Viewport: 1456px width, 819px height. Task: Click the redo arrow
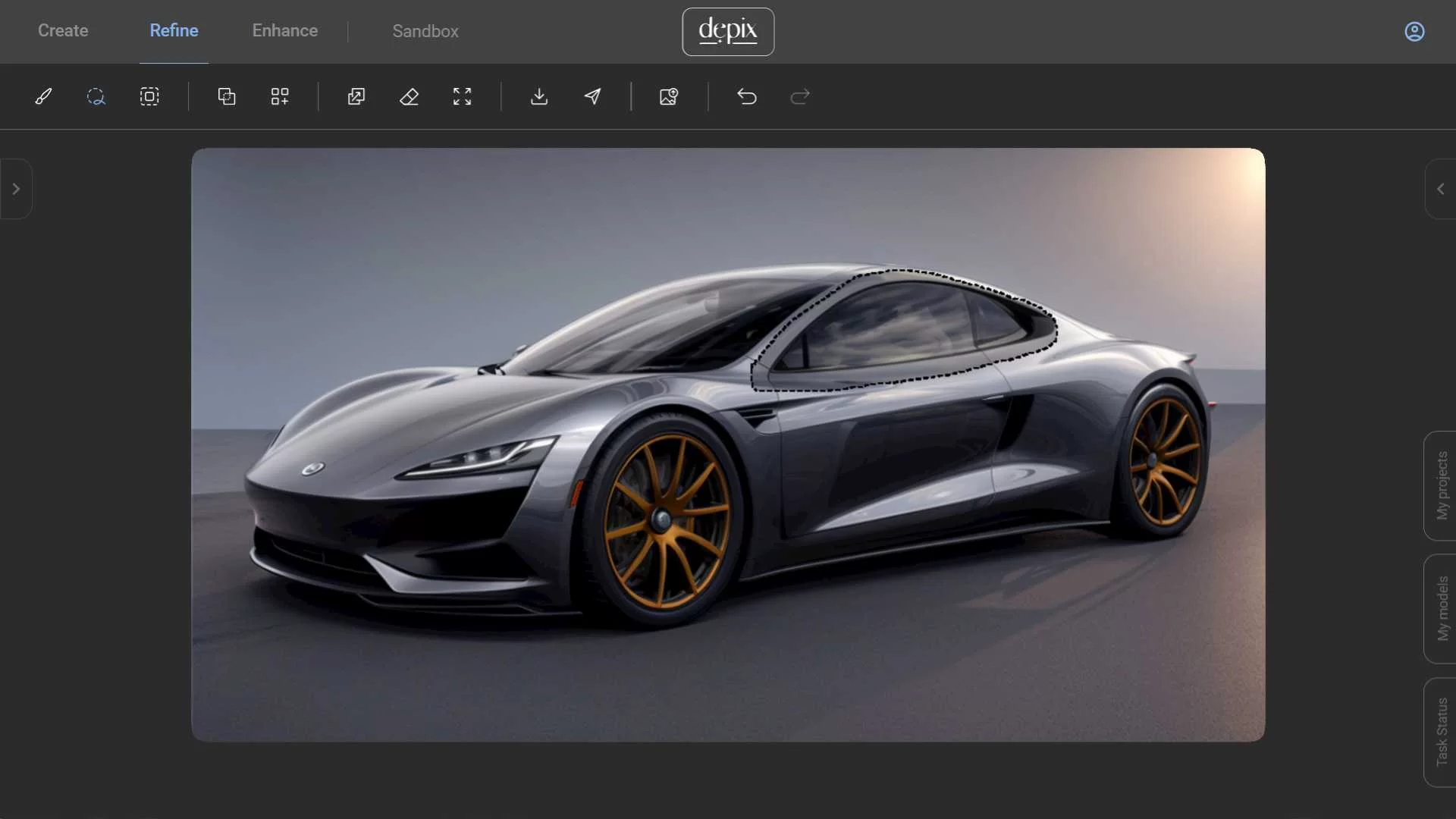[x=800, y=96]
